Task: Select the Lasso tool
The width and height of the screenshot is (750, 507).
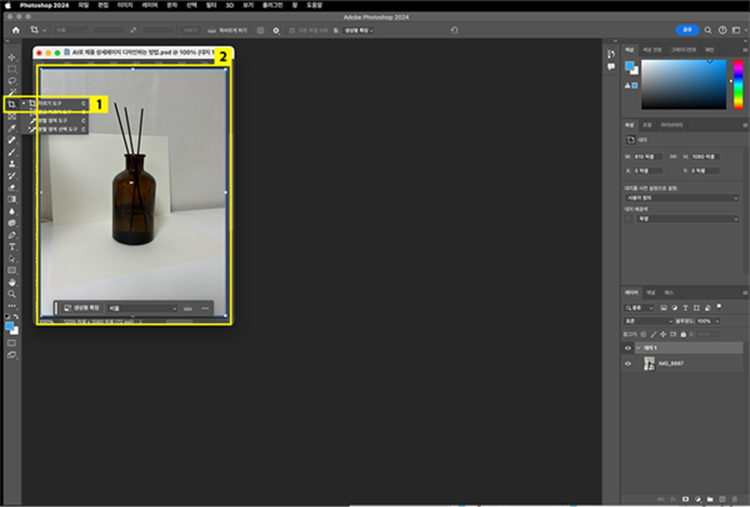Action: pyautogui.click(x=12, y=80)
